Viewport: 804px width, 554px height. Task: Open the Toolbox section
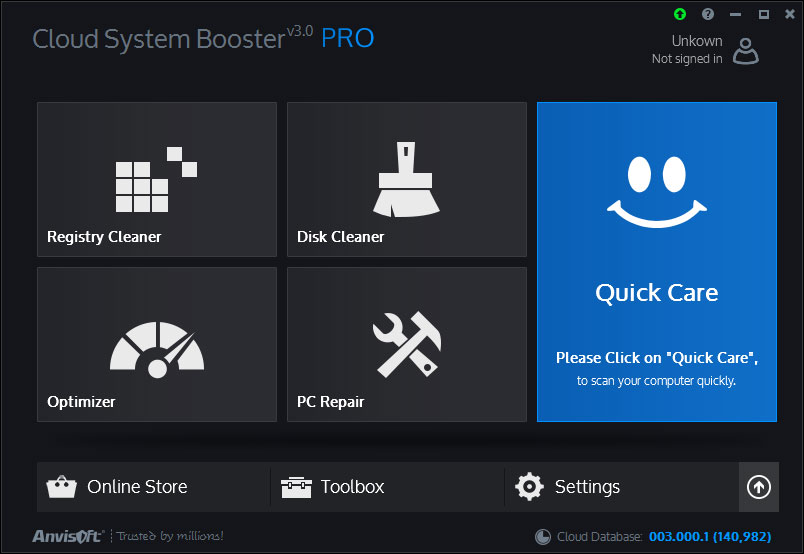coord(334,487)
